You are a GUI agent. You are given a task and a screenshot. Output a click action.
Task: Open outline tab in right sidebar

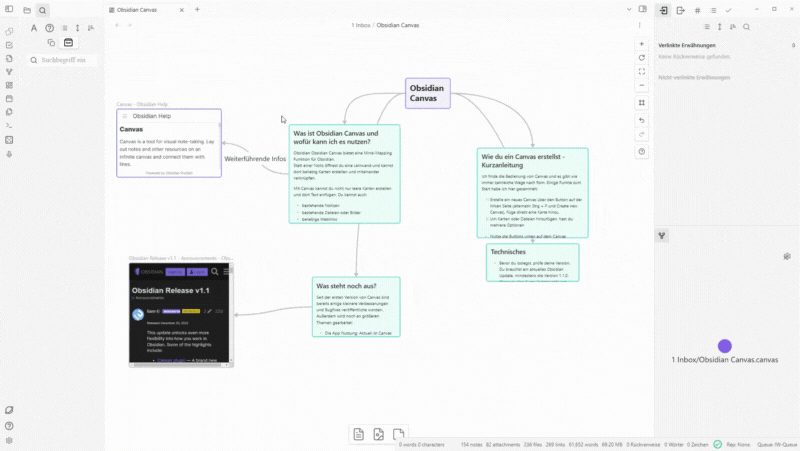(x=713, y=10)
